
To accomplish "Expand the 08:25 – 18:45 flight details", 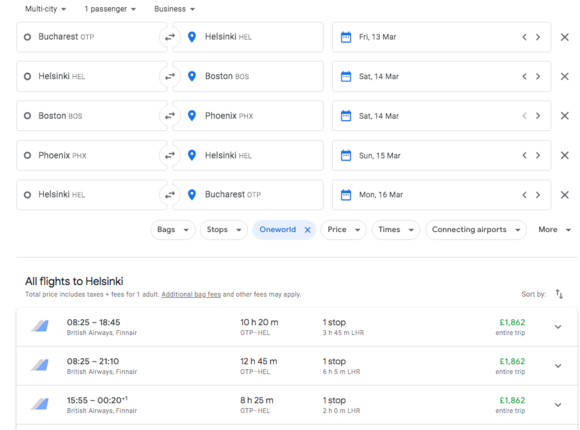I will (558, 327).
